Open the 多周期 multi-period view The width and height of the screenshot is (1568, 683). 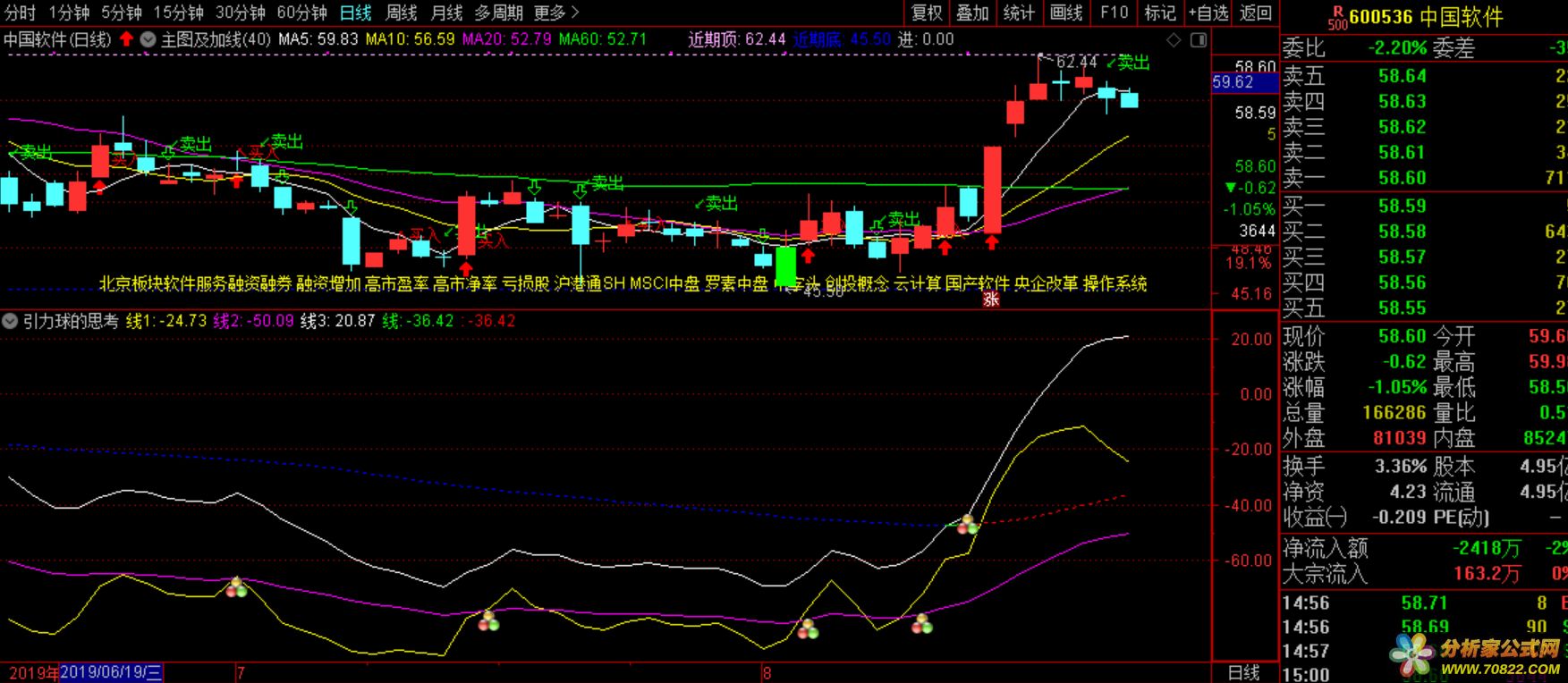pyautogui.click(x=498, y=13)
